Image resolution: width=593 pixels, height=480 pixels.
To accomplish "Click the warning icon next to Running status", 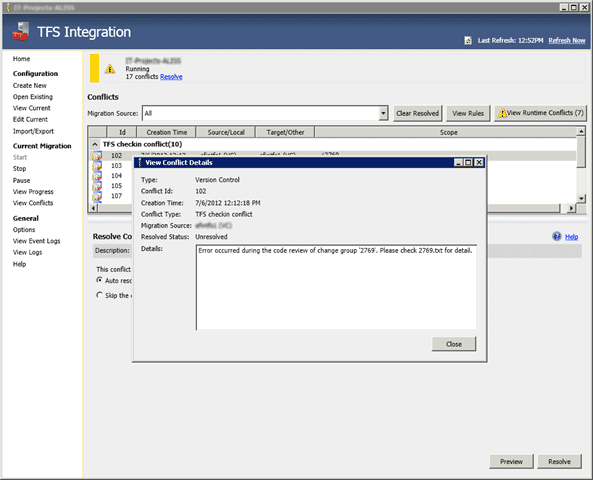I will (110, 69).
